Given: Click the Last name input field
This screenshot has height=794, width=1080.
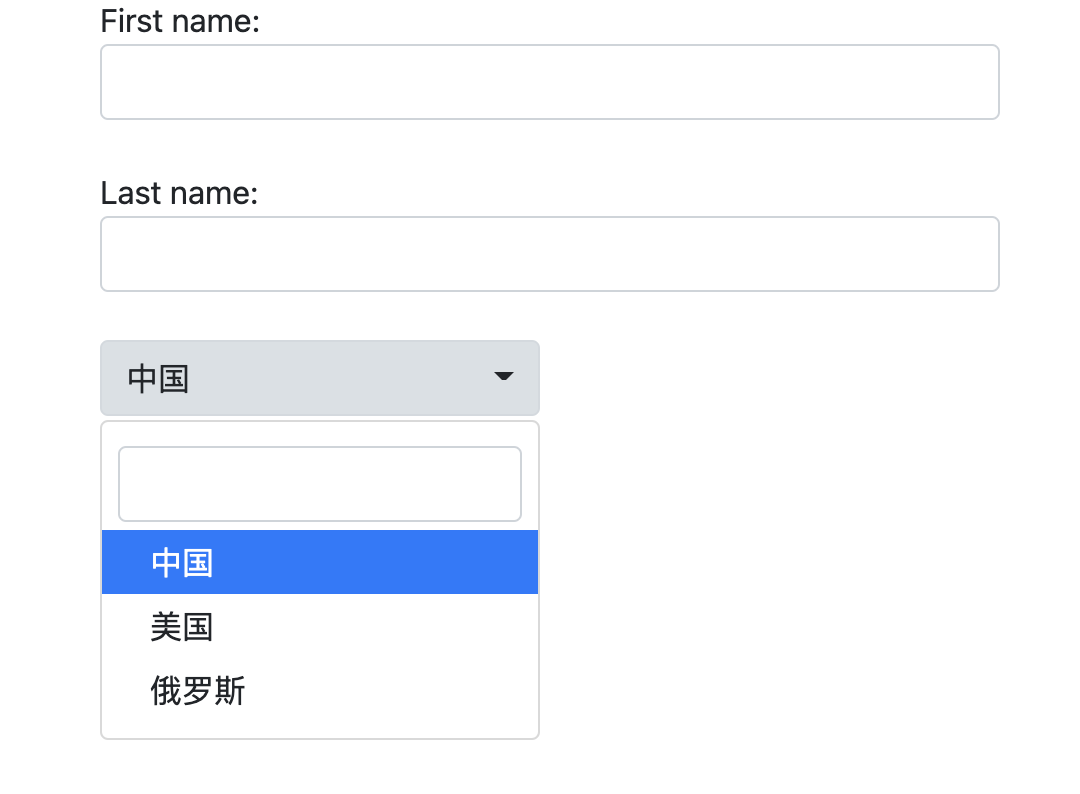Looking at the screenshot, I should tap(550, 253).
